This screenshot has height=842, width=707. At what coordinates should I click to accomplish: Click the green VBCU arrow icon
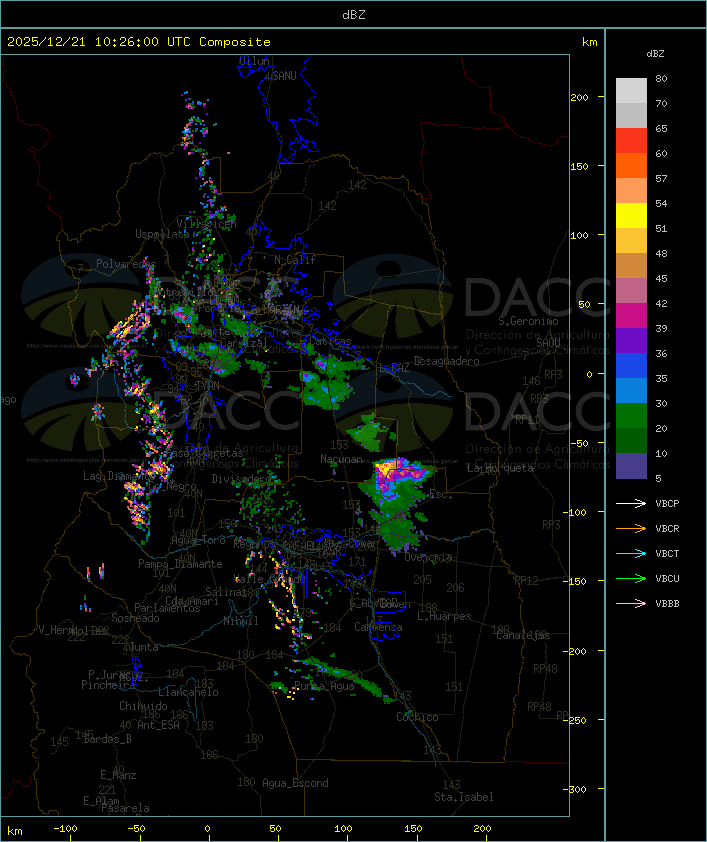tap(631, 578)
